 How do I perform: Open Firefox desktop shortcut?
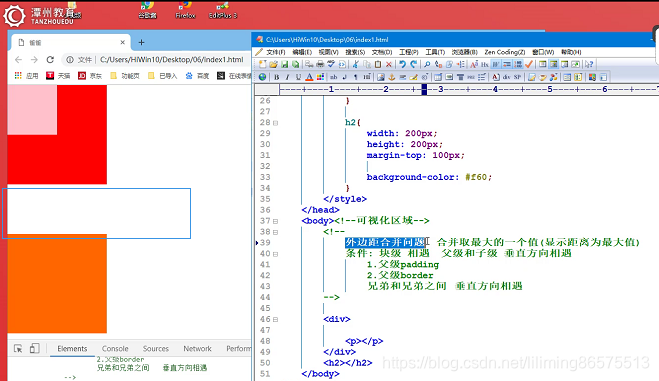[185, 10]
